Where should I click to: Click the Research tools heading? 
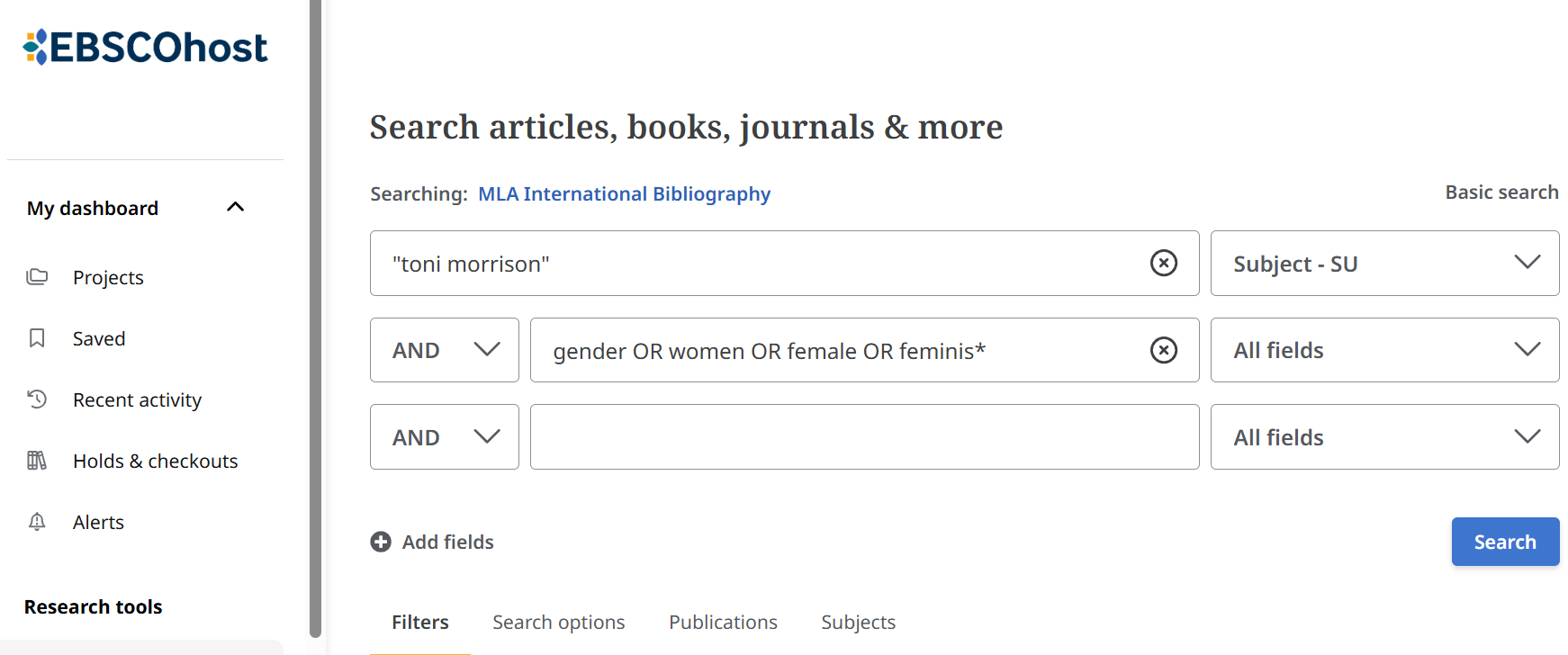point(93,607)
